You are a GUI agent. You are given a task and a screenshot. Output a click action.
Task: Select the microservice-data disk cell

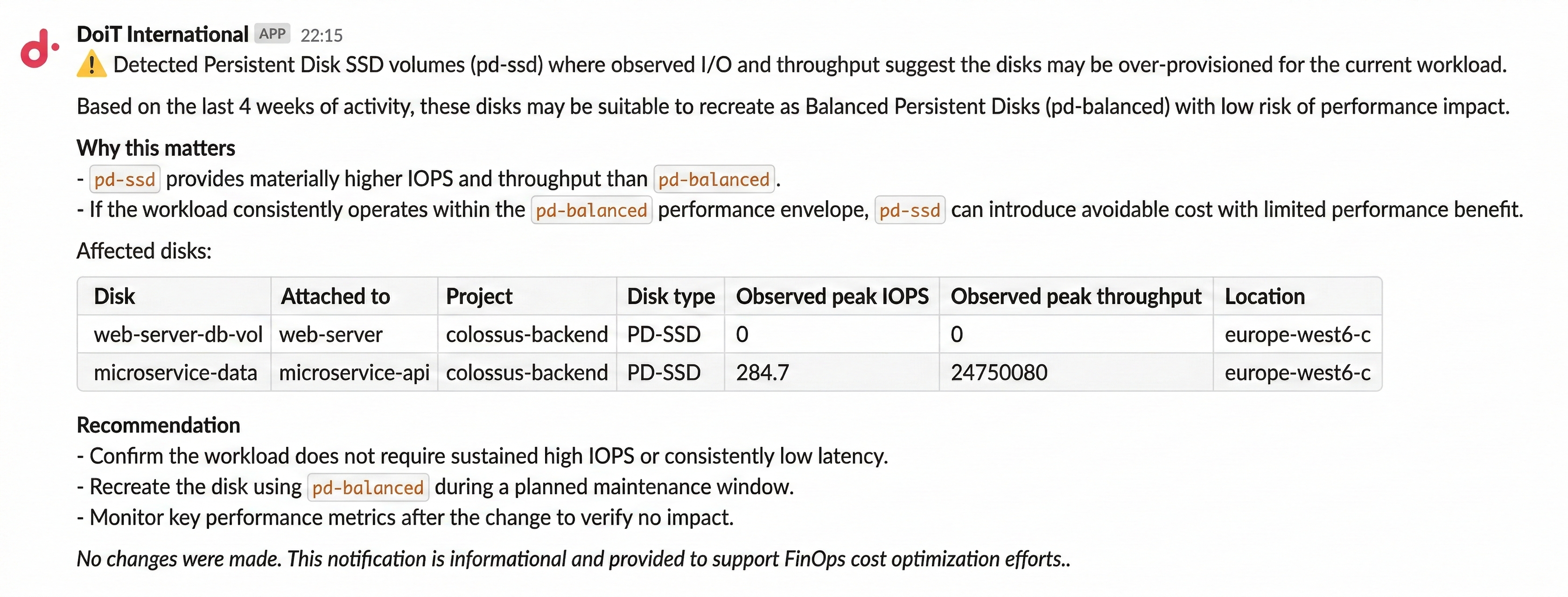tap(175, 373)
